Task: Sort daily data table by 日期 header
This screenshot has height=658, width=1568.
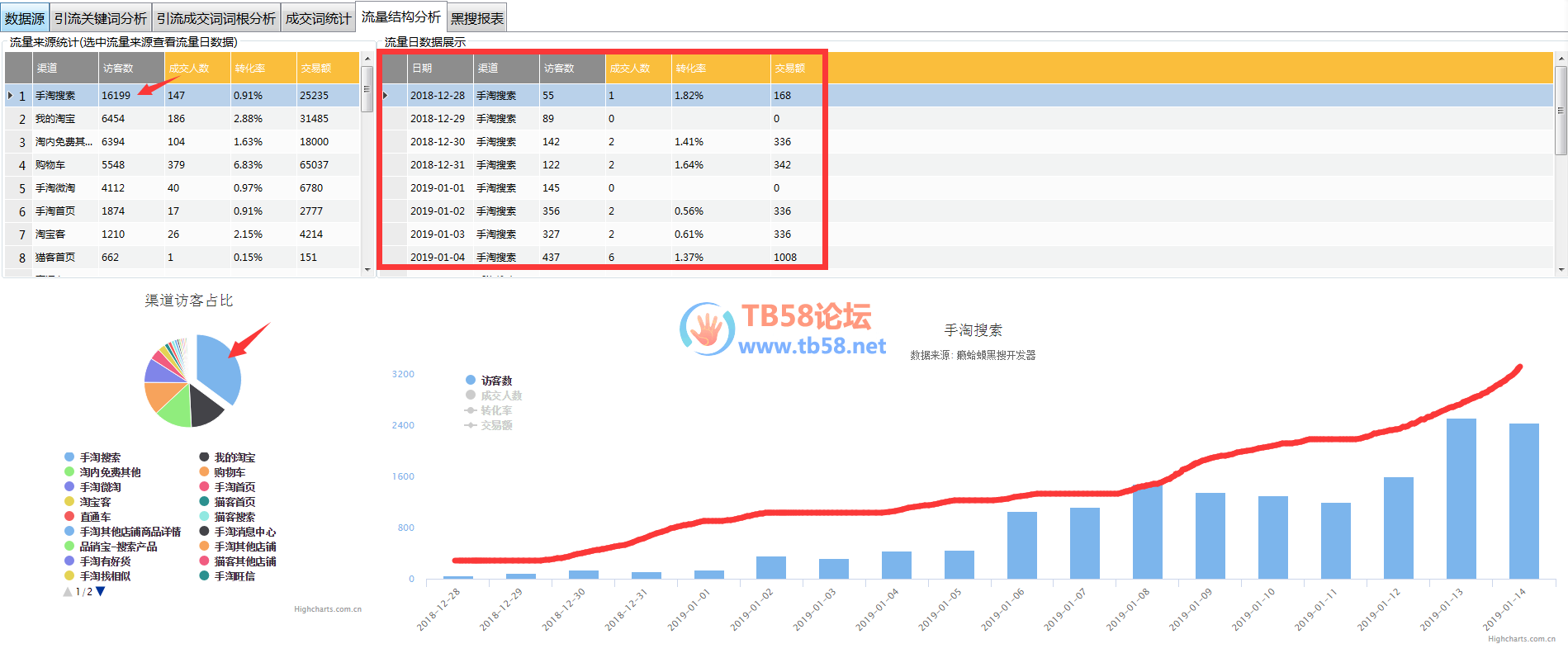Action: click(439, 68)
